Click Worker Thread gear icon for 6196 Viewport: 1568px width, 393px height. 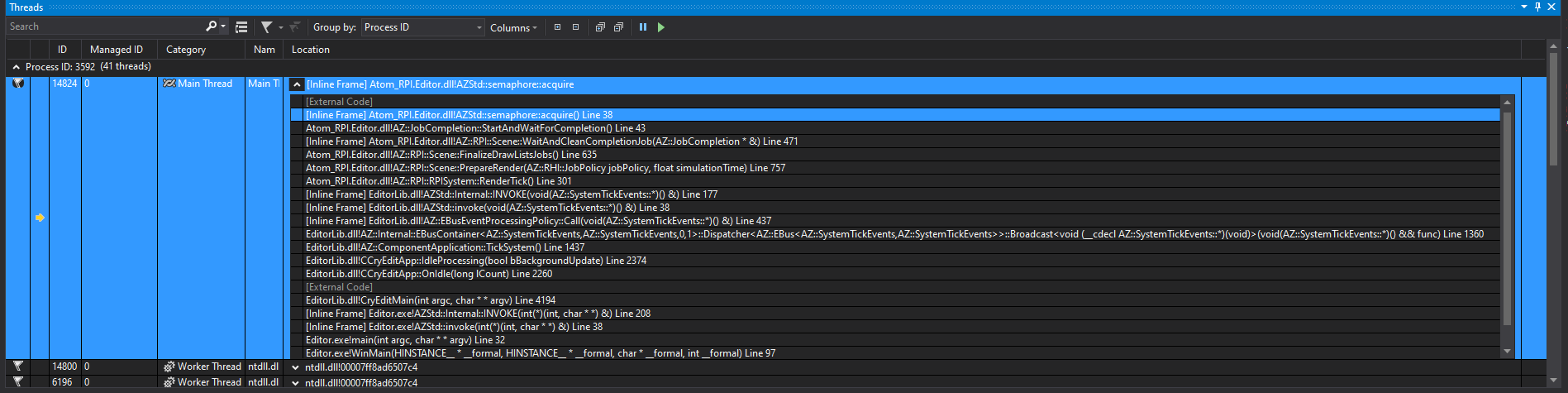(x=169, y=382)
